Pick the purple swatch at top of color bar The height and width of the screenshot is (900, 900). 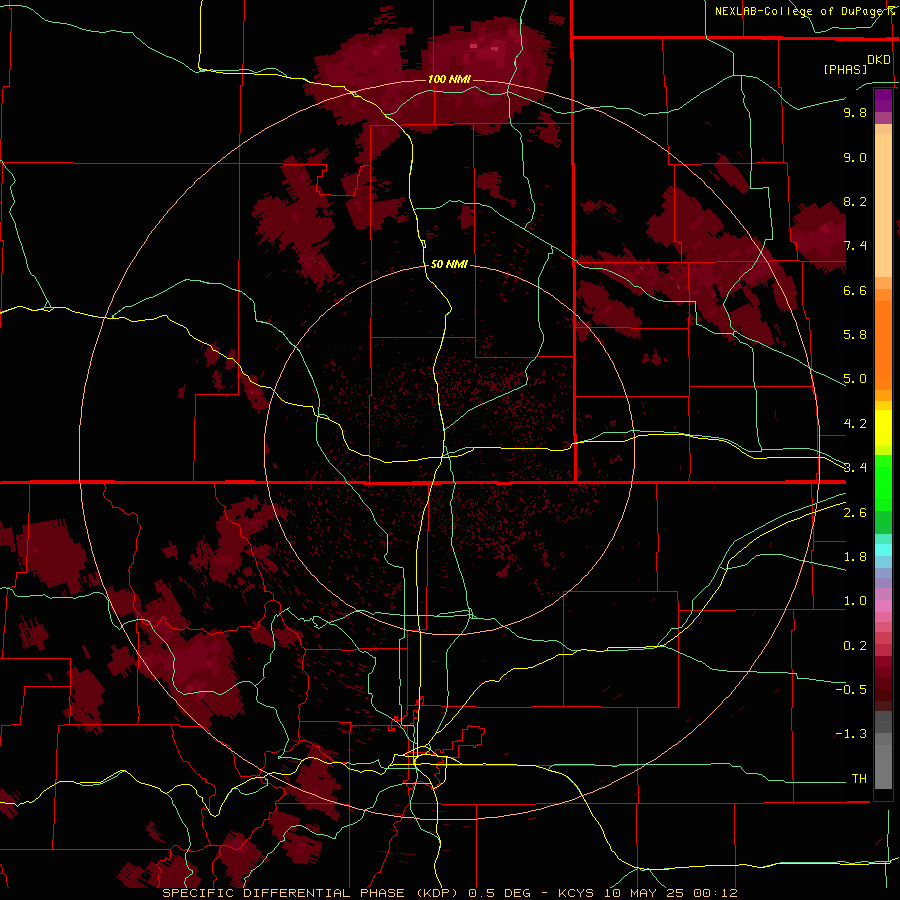click(883, 100)
